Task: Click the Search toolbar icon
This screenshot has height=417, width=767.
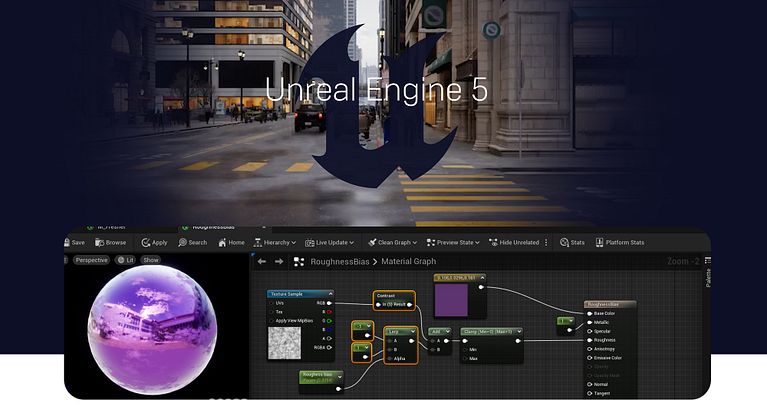Action: [192, 242]
